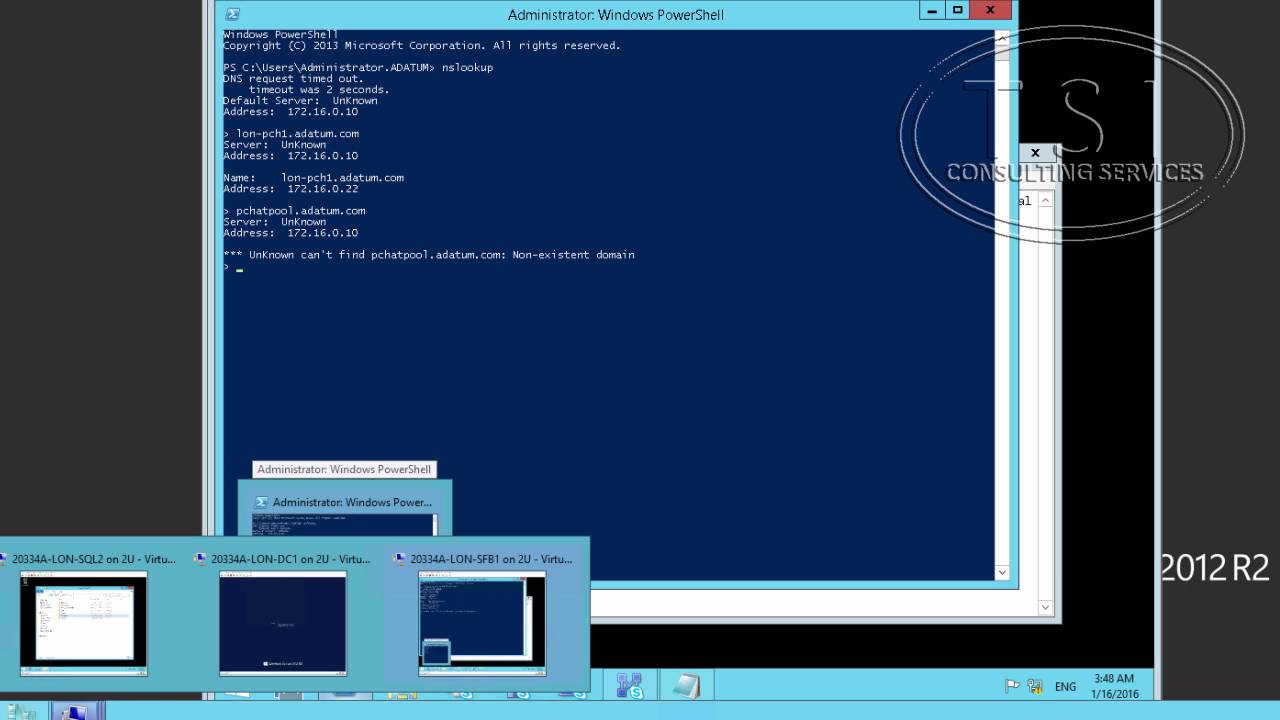Click the 'timeout was 2 seconds.' line

click(319, 90)
